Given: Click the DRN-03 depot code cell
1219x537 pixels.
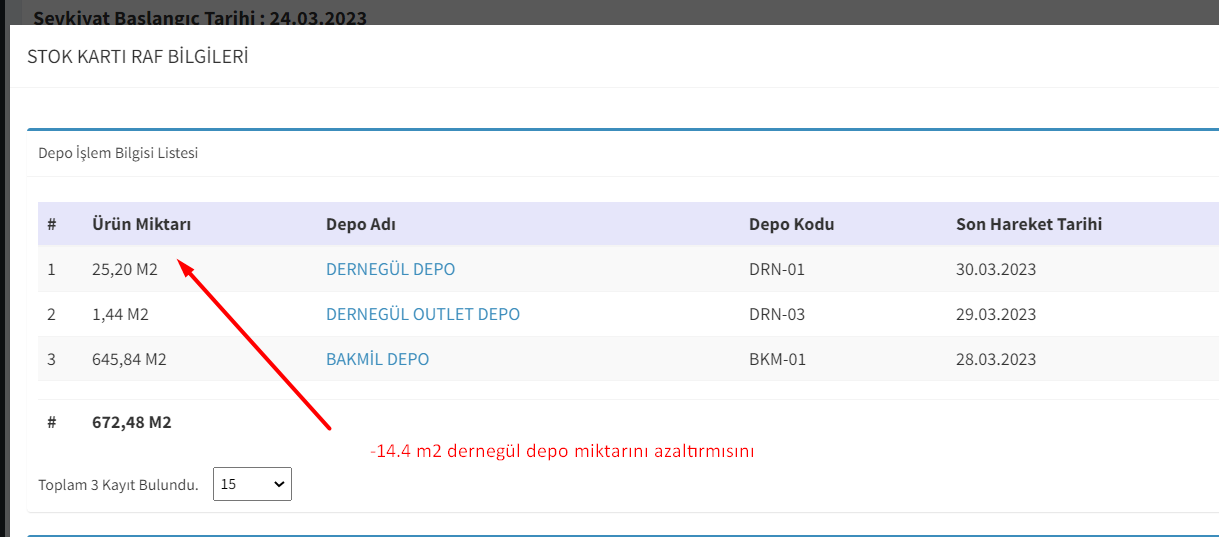Looking at the screenshot, I should (x=776, y=314).
